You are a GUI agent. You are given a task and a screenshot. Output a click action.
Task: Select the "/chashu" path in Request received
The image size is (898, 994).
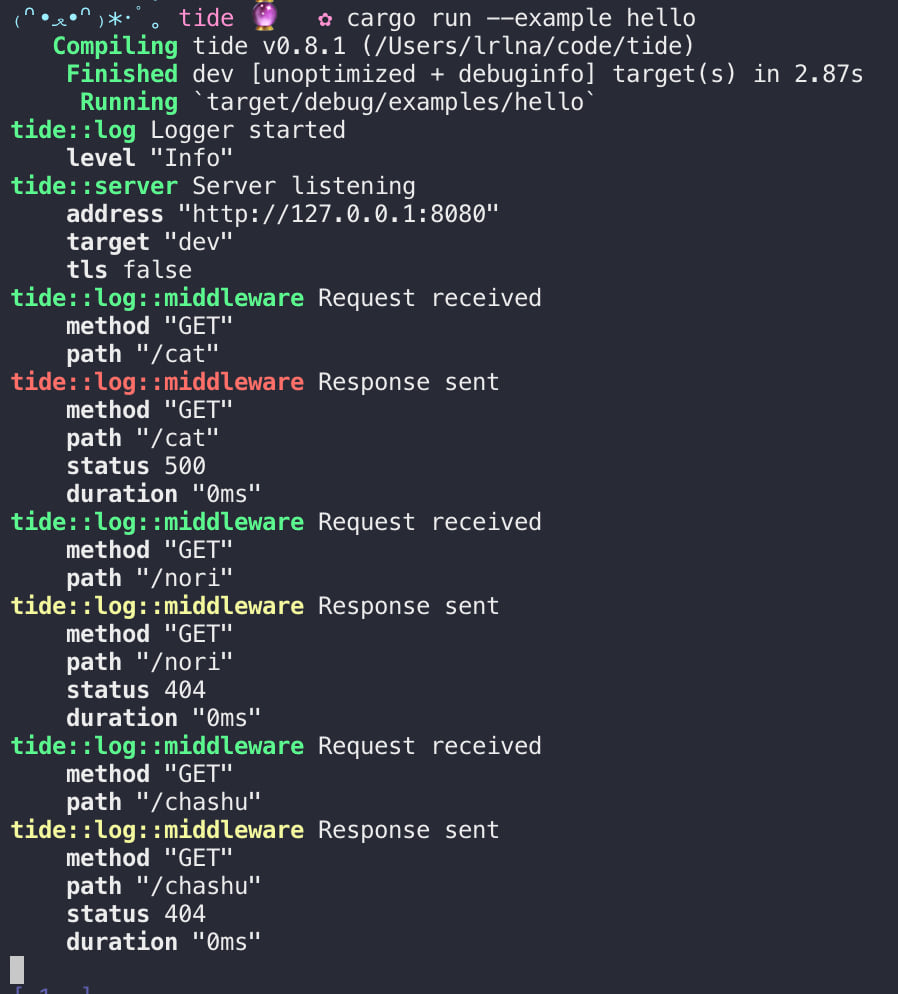coord(198,803)
